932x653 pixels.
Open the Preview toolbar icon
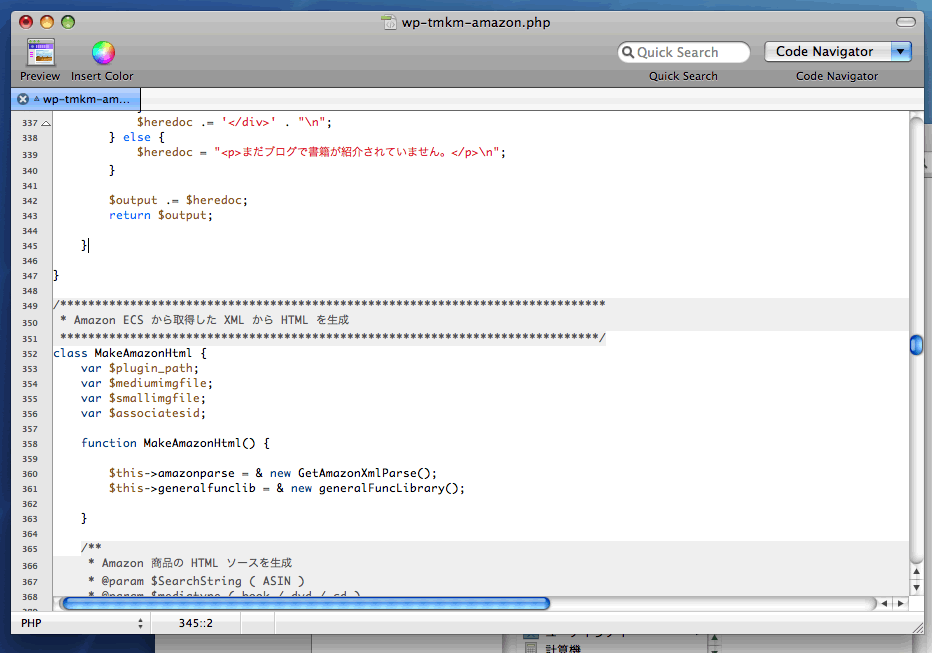pyautogui.click(x=40, y=53)
